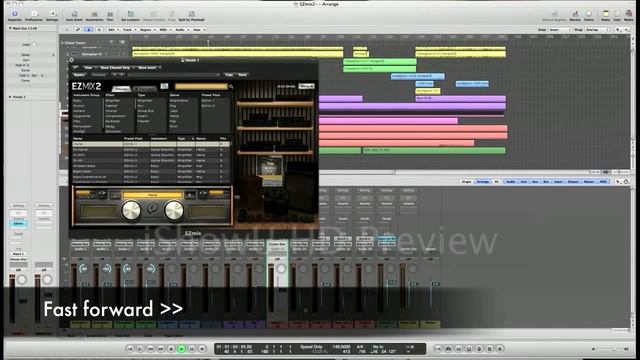Click the center logo between EZmix knobs

tap(153, 210)
